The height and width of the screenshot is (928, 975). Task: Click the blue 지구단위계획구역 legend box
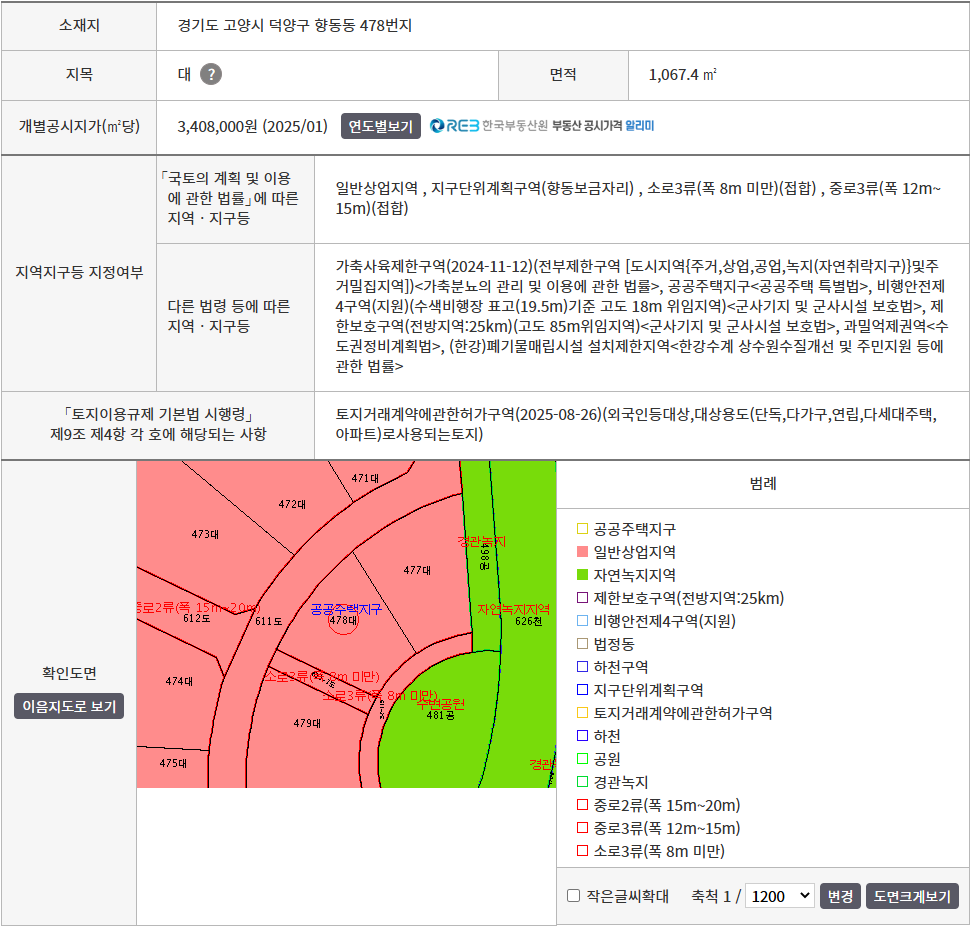tap(583, 690)
